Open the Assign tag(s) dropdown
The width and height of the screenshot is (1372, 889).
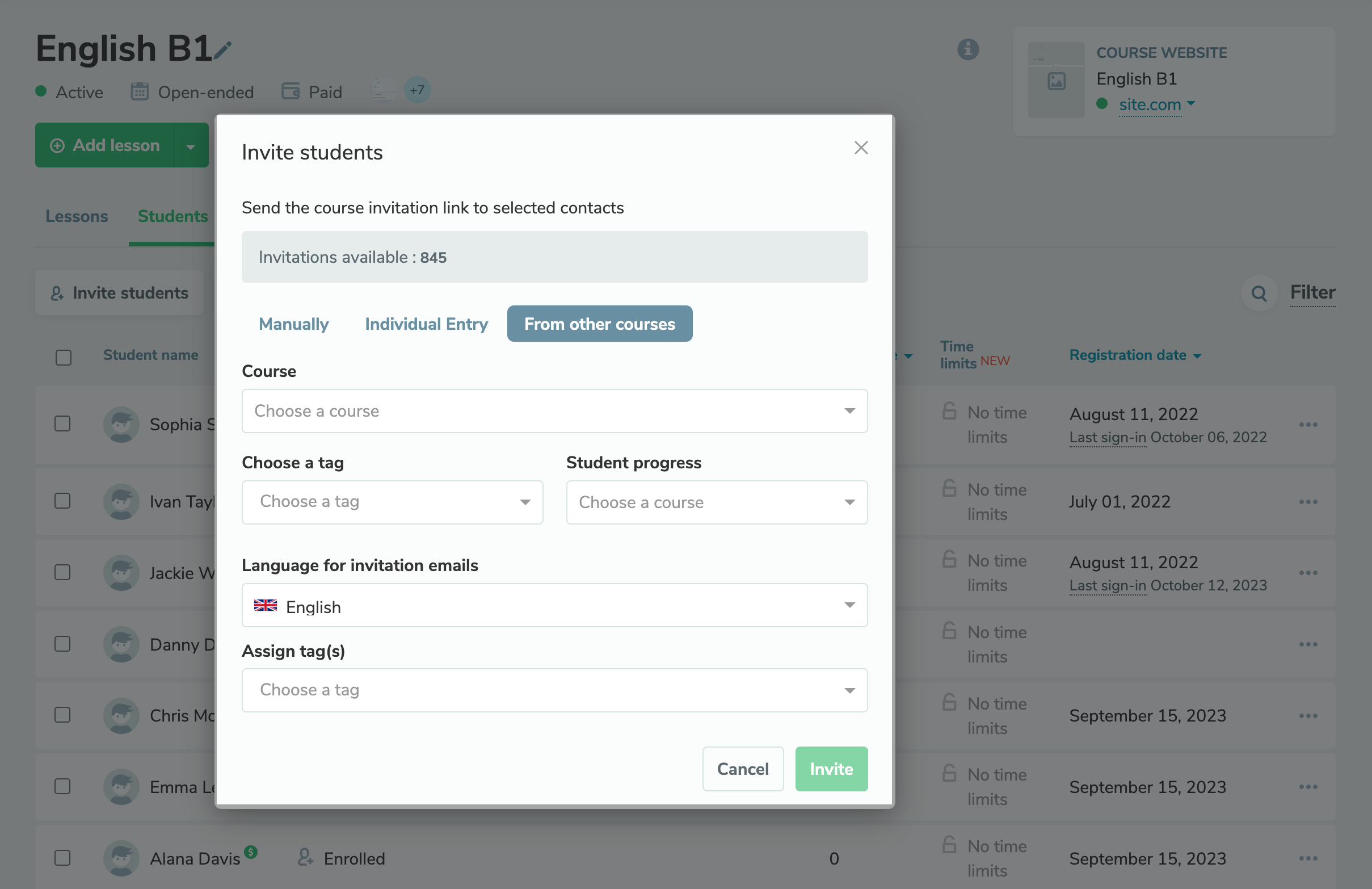(554, 690)
